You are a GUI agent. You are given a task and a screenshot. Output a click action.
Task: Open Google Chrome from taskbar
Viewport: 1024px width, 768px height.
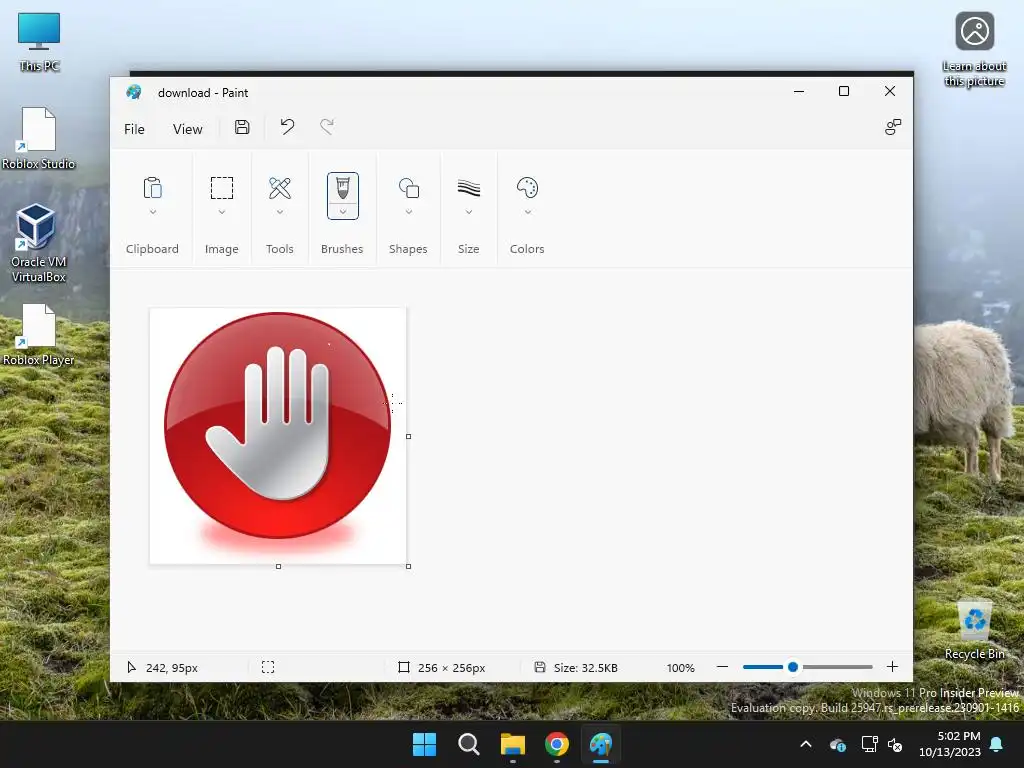(557, 744)
